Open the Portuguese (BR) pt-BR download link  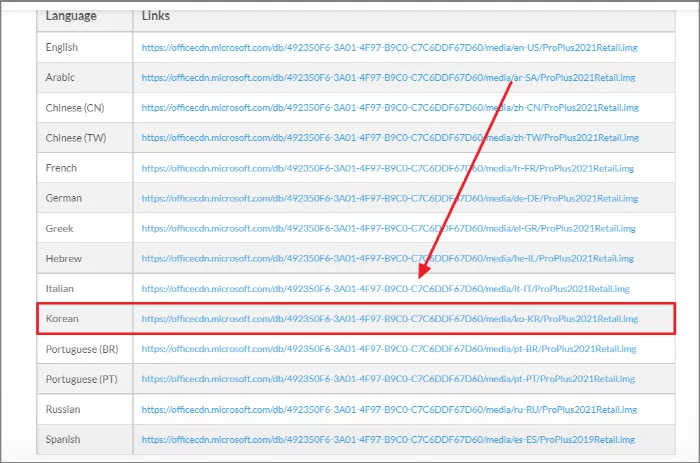[389, 349]
